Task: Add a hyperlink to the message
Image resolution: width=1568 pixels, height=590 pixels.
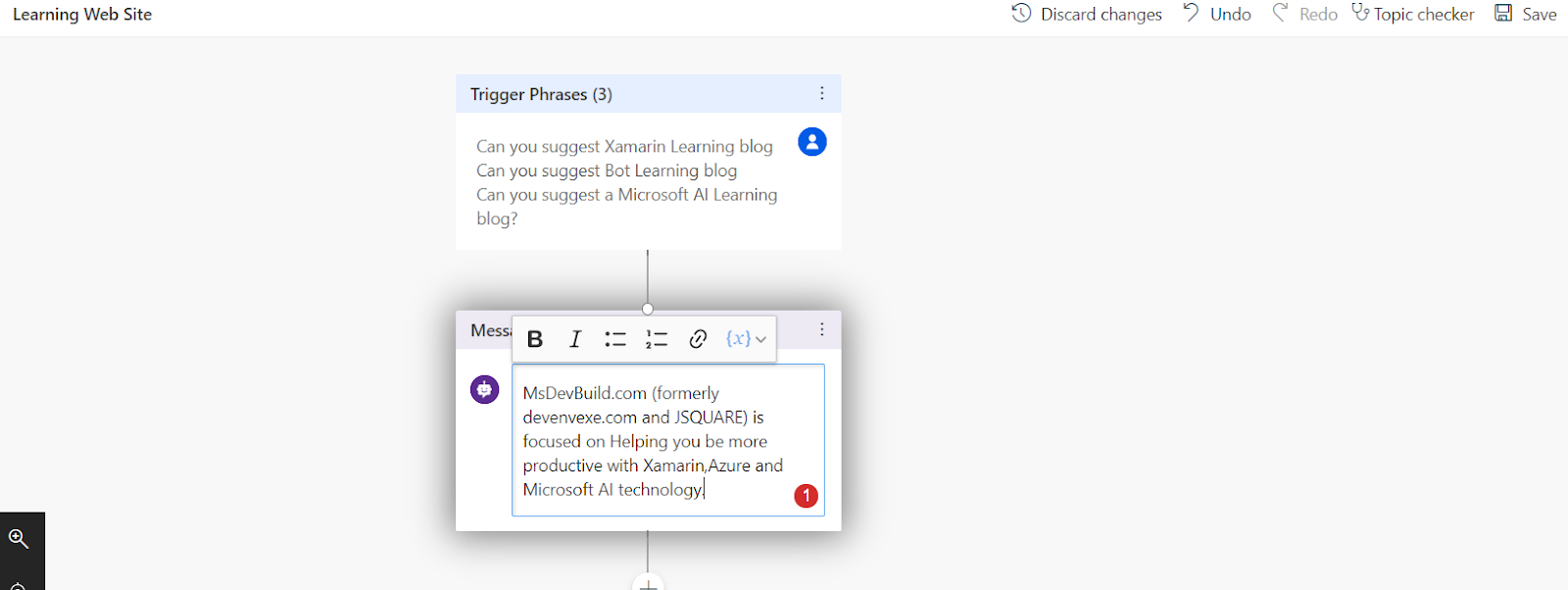Action: (x=698, y=339)
